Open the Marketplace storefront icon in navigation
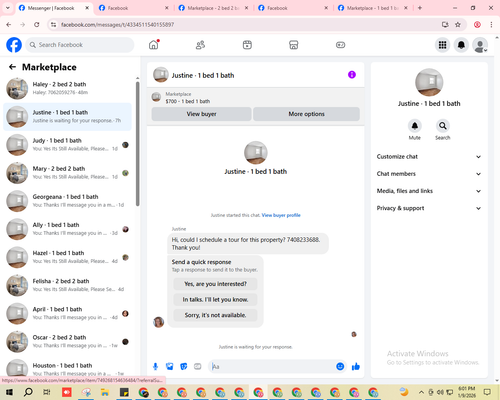The image size is (500, 400). 294,45
